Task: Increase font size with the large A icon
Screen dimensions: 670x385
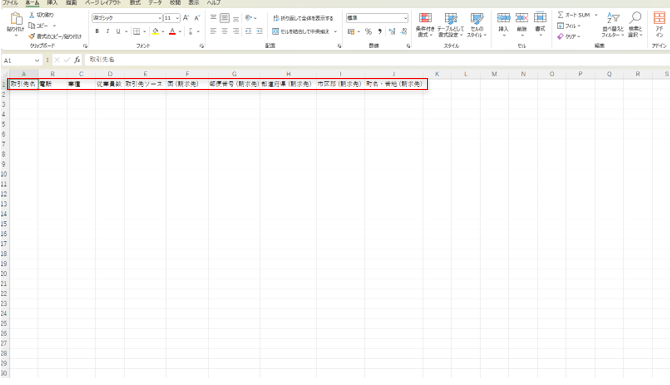Action: tap(186, 18)
